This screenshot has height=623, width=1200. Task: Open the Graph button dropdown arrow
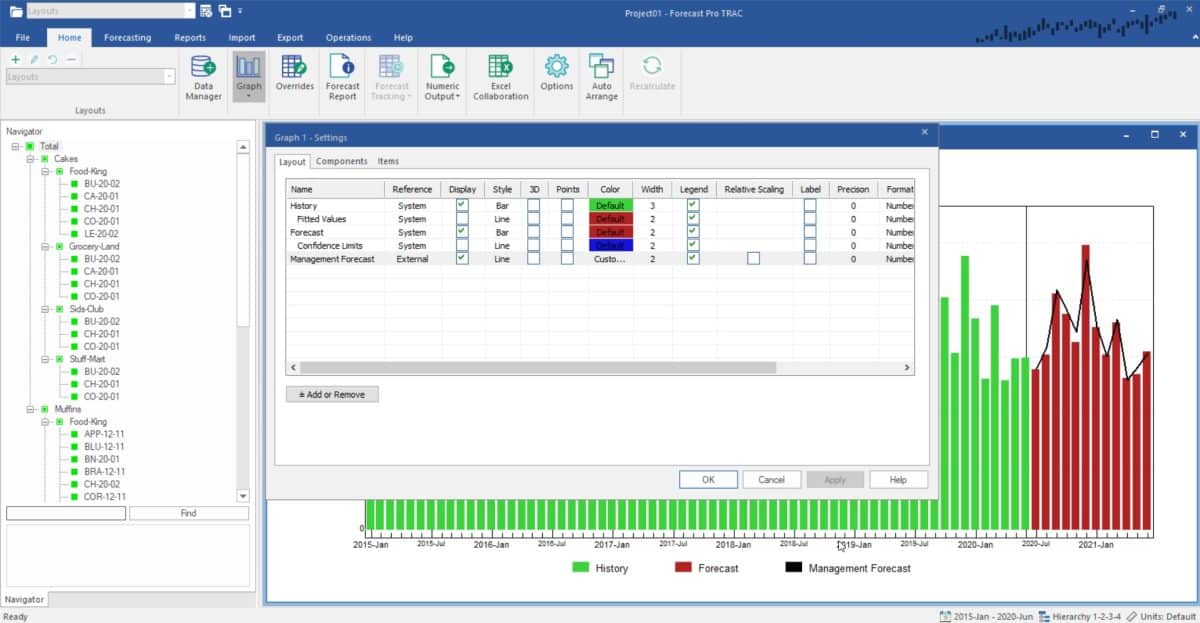tap(249, 97)
